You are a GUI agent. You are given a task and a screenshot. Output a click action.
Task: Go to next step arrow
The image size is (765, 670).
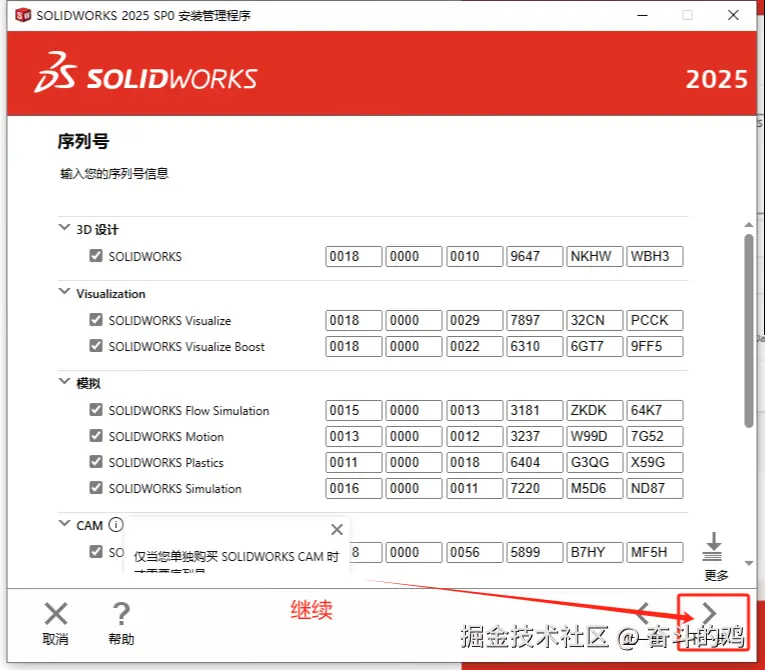click(709, 613)
